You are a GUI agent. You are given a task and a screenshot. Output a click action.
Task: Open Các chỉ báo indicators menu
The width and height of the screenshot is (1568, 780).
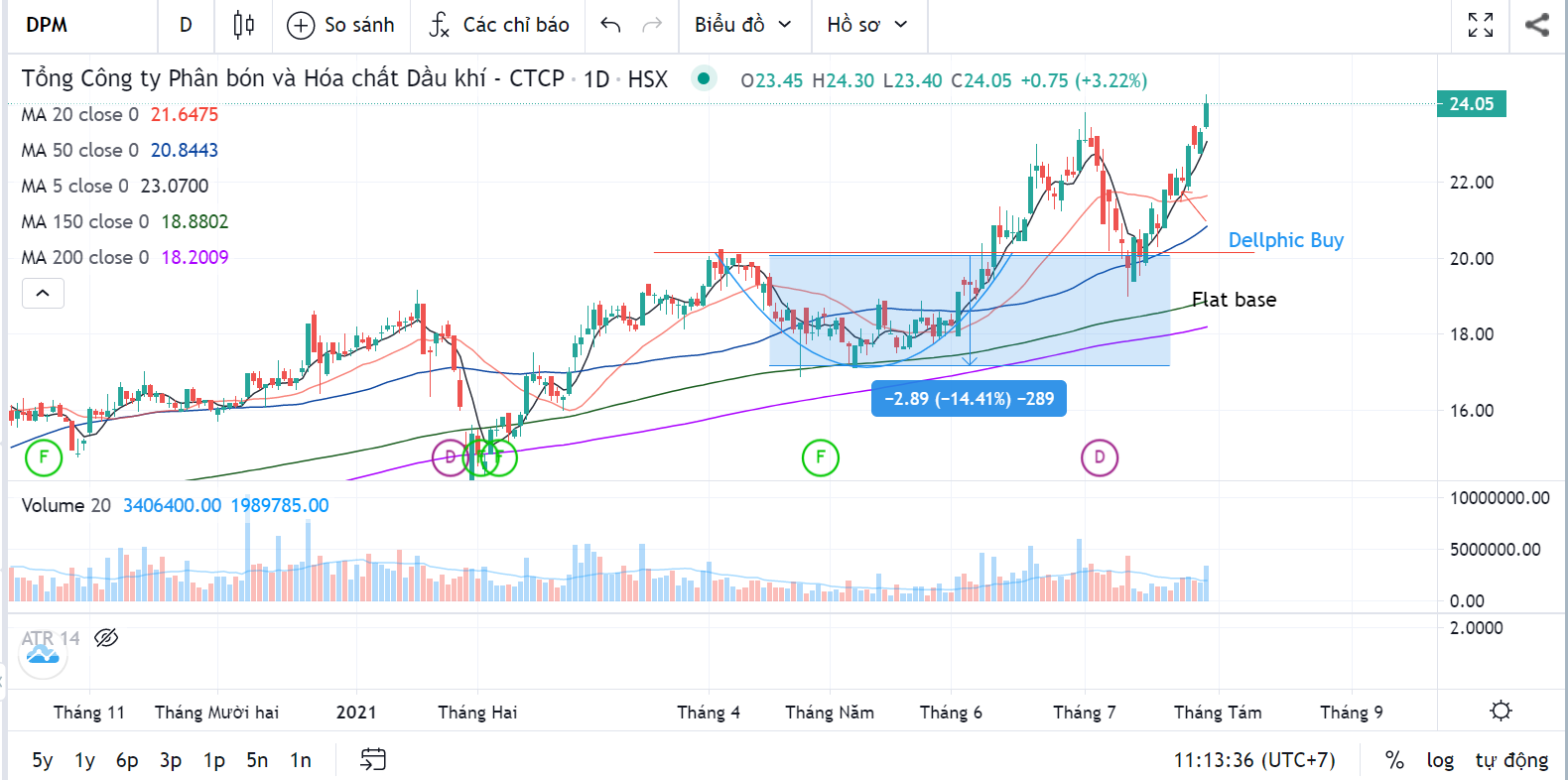tap(499, 25)
